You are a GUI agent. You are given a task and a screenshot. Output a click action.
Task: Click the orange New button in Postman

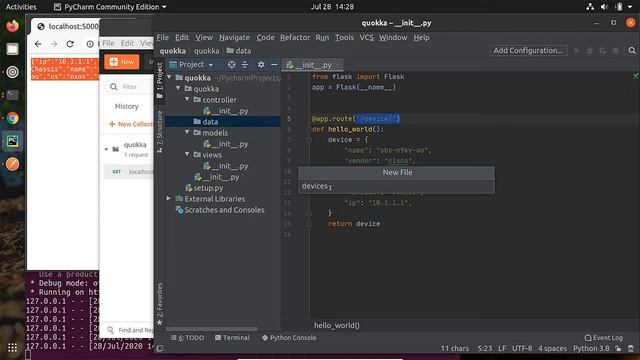[122, 62]
